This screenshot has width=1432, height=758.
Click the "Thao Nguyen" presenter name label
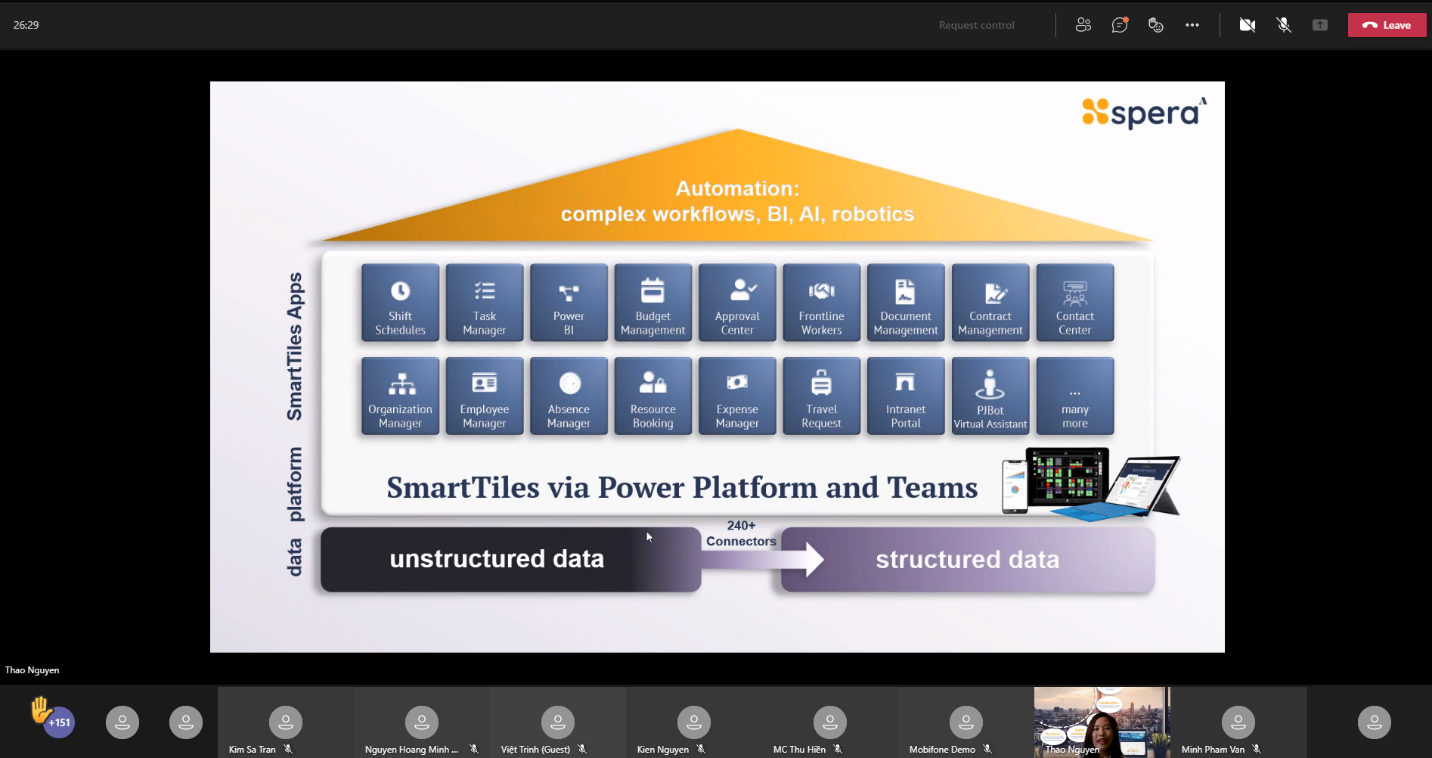click(32, 670)
